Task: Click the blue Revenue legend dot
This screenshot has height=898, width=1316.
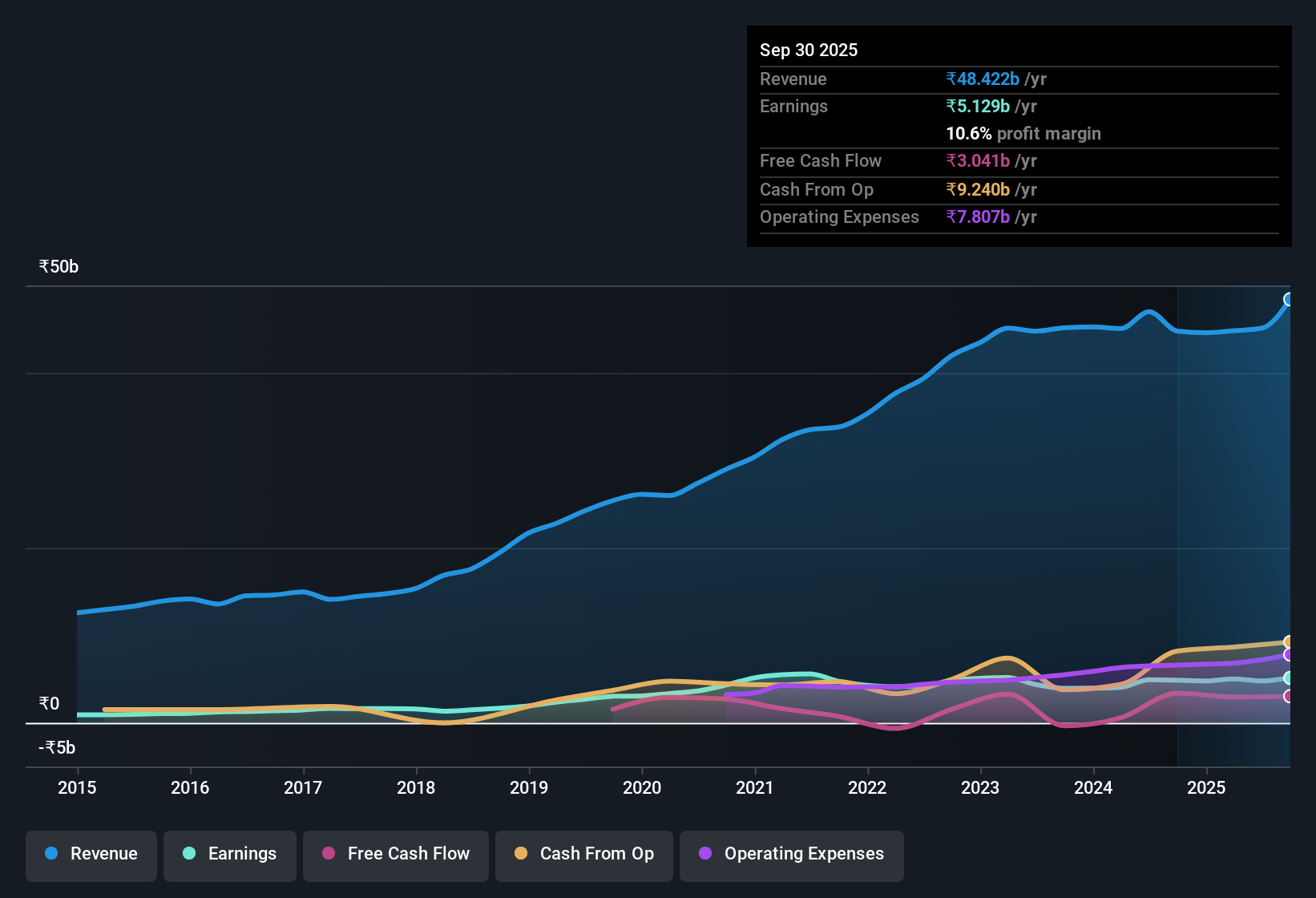Action: pos(51,854)
